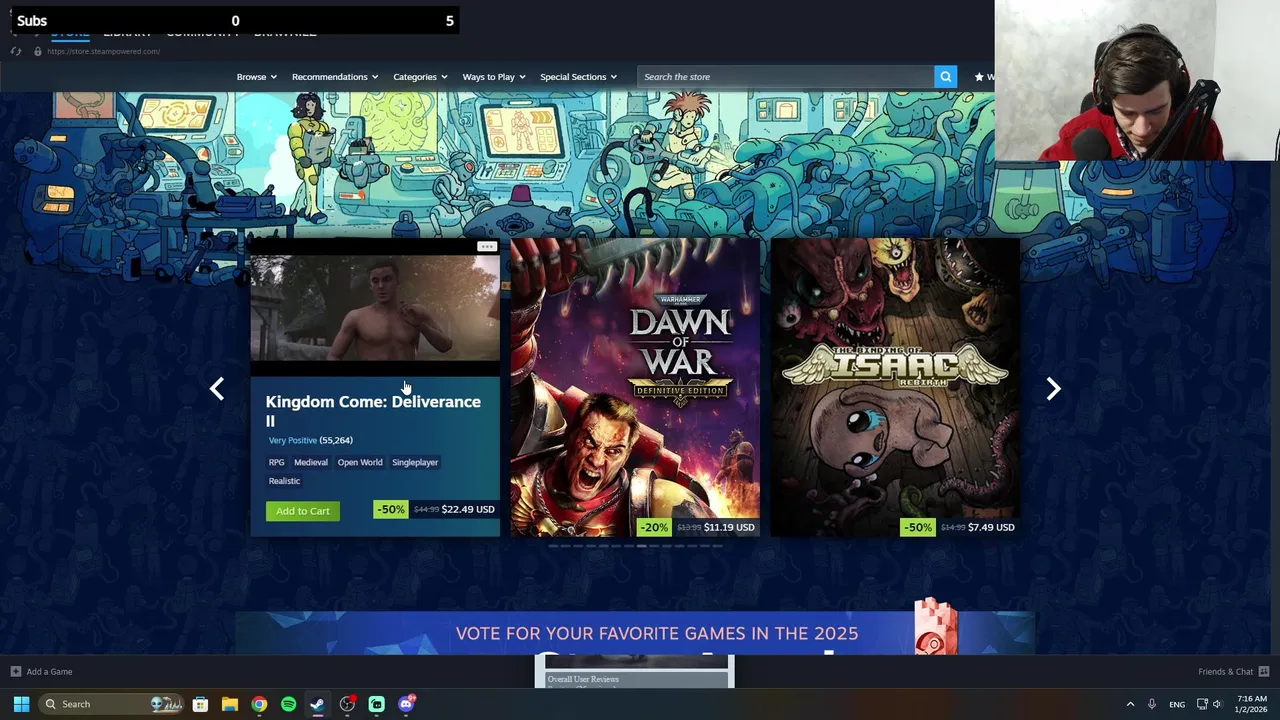1280x720 pixels.
Task: Click the -50% badge on Kingdom Come
Action: pos(390,509)
